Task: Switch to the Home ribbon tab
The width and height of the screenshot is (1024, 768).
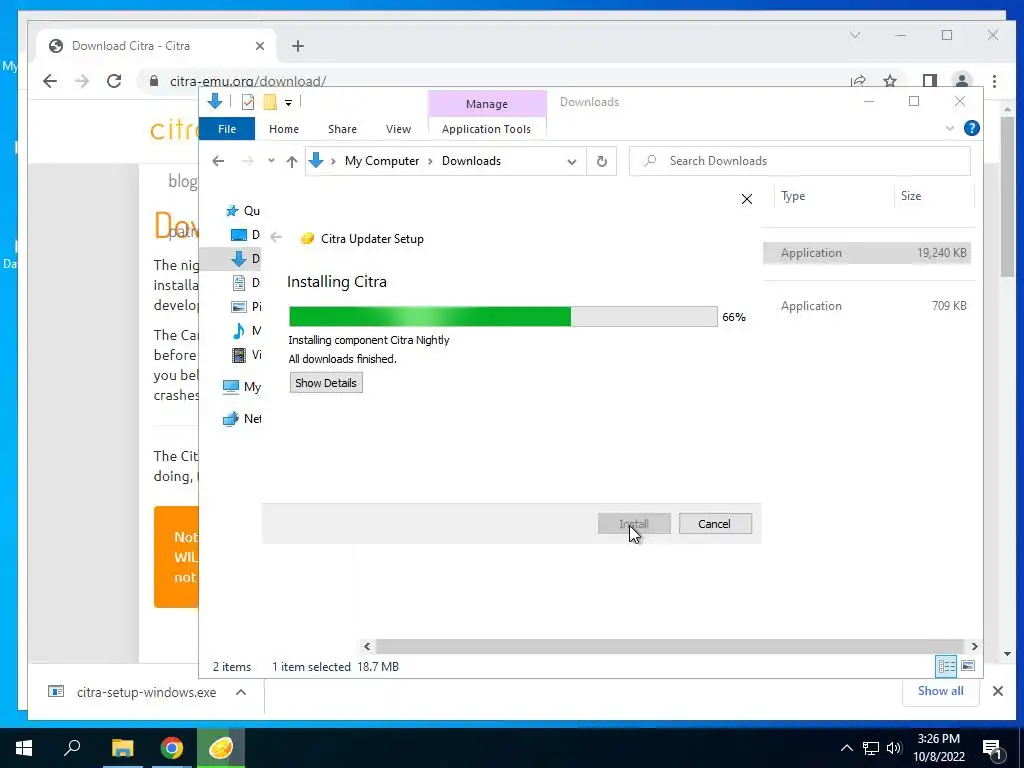Action: click(283, 129)
